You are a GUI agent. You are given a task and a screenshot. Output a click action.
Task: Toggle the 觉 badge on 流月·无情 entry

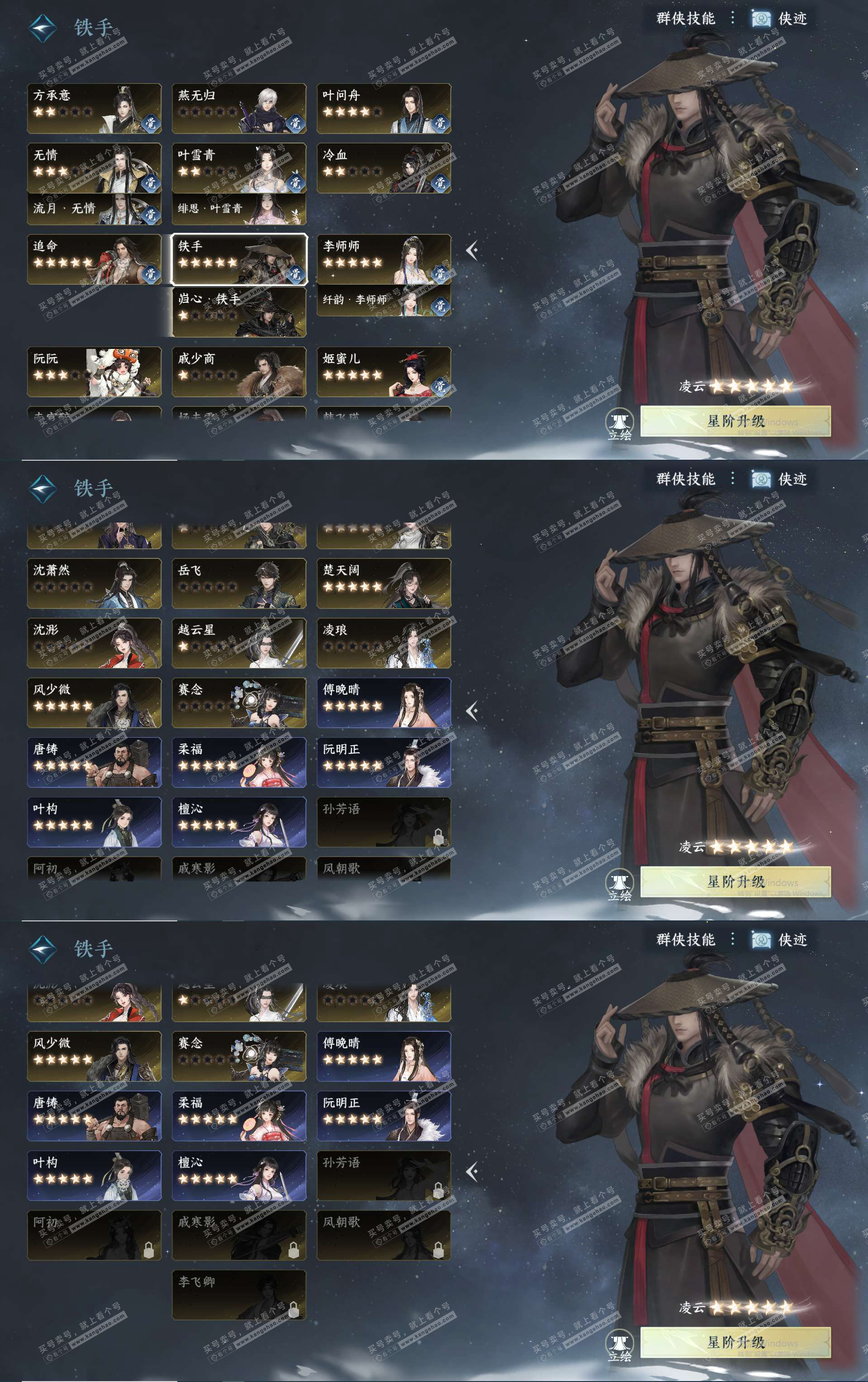coord(150,214)
